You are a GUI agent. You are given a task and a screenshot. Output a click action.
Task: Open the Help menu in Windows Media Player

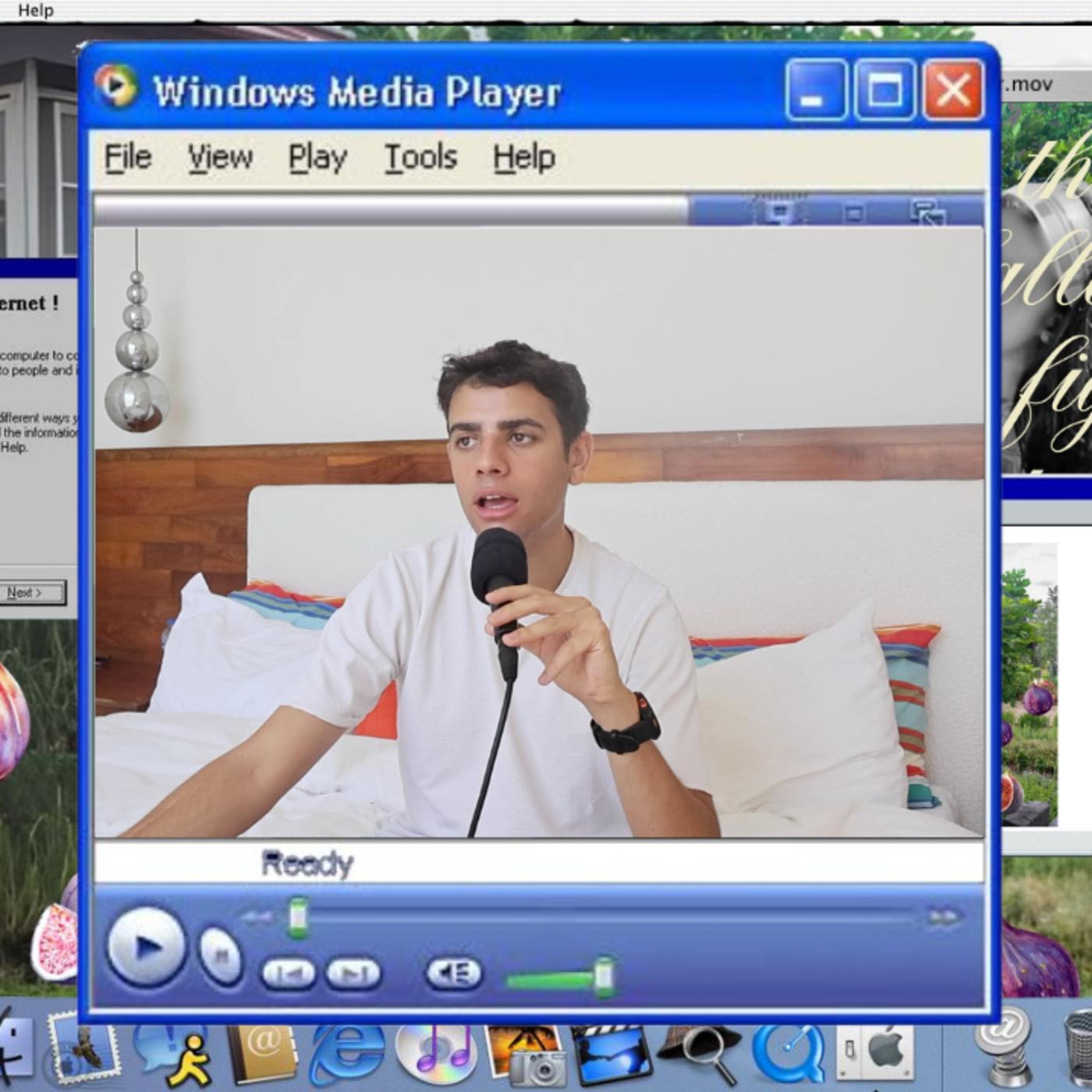click(524, 157)
